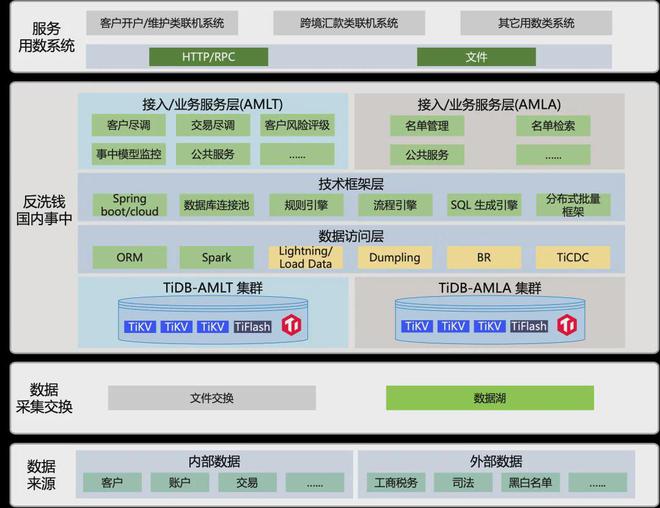Select the 事中模型监控 module

(129, 154)
